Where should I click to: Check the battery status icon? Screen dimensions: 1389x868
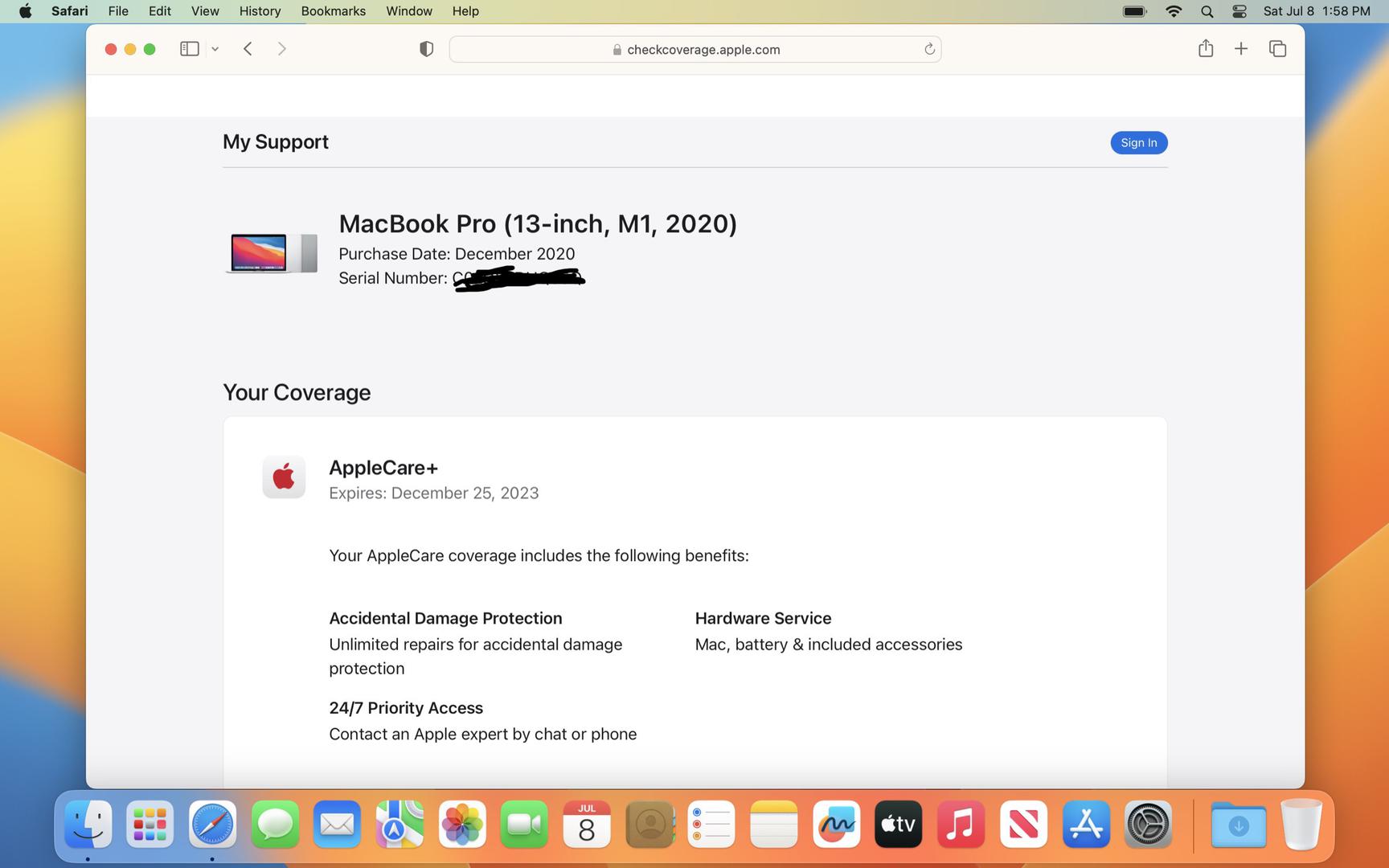coord(1135,11)
